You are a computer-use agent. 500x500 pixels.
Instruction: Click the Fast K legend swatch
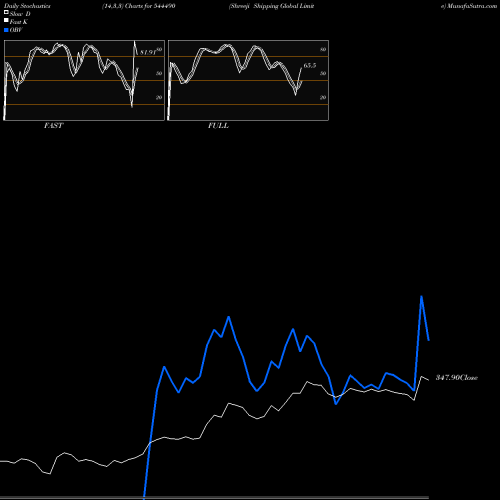[x=6, y=21]
